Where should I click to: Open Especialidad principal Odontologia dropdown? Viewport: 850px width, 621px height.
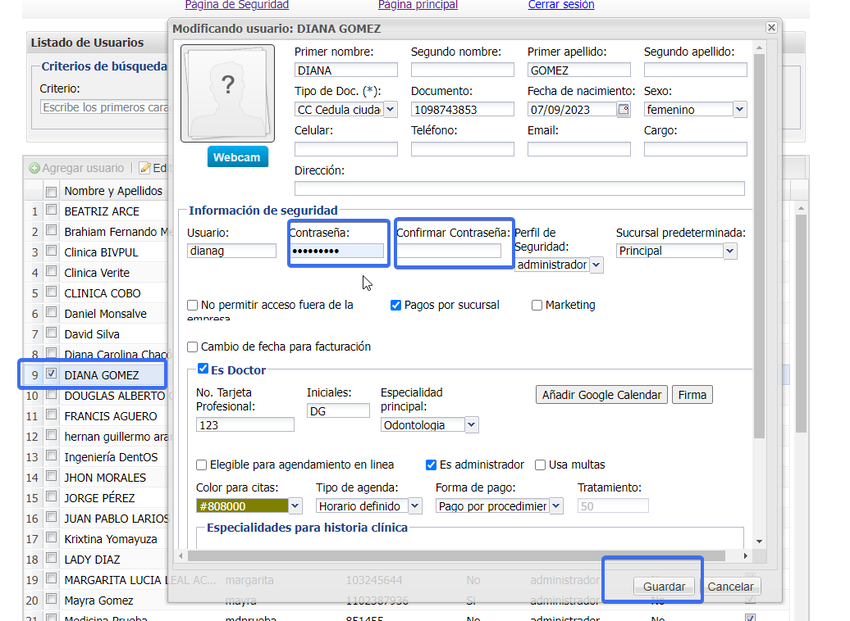pyautogui.click(x=472, y=425)
